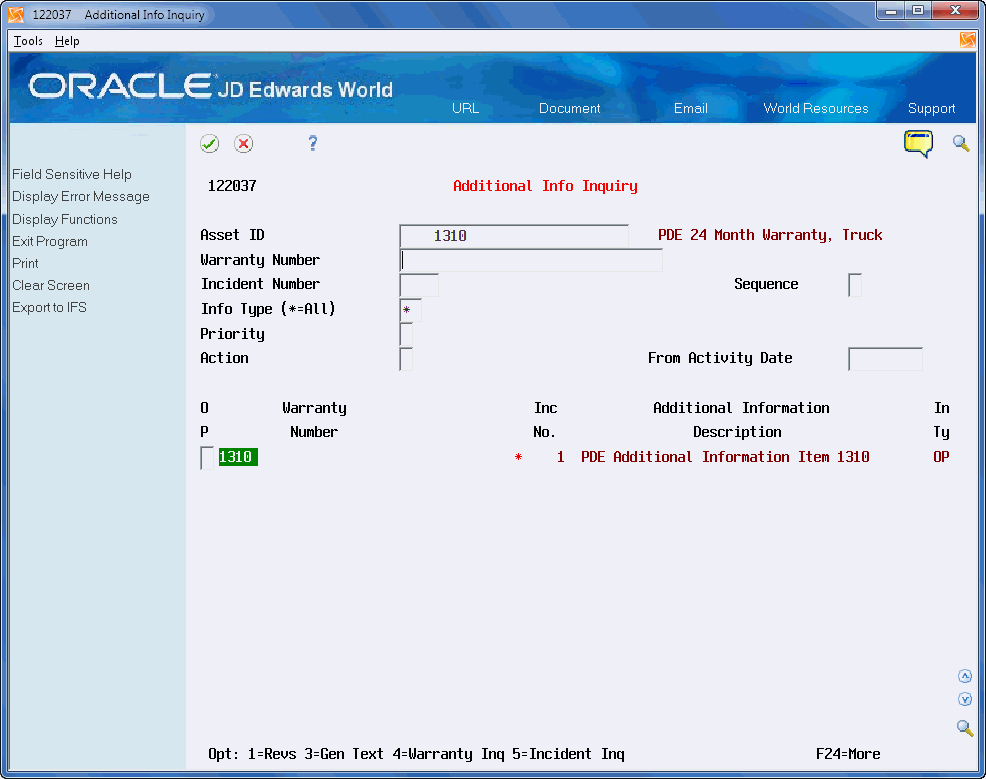Click the title bar application icon
The width and height of the screenshot is (986, 779).
pos(16,14)
